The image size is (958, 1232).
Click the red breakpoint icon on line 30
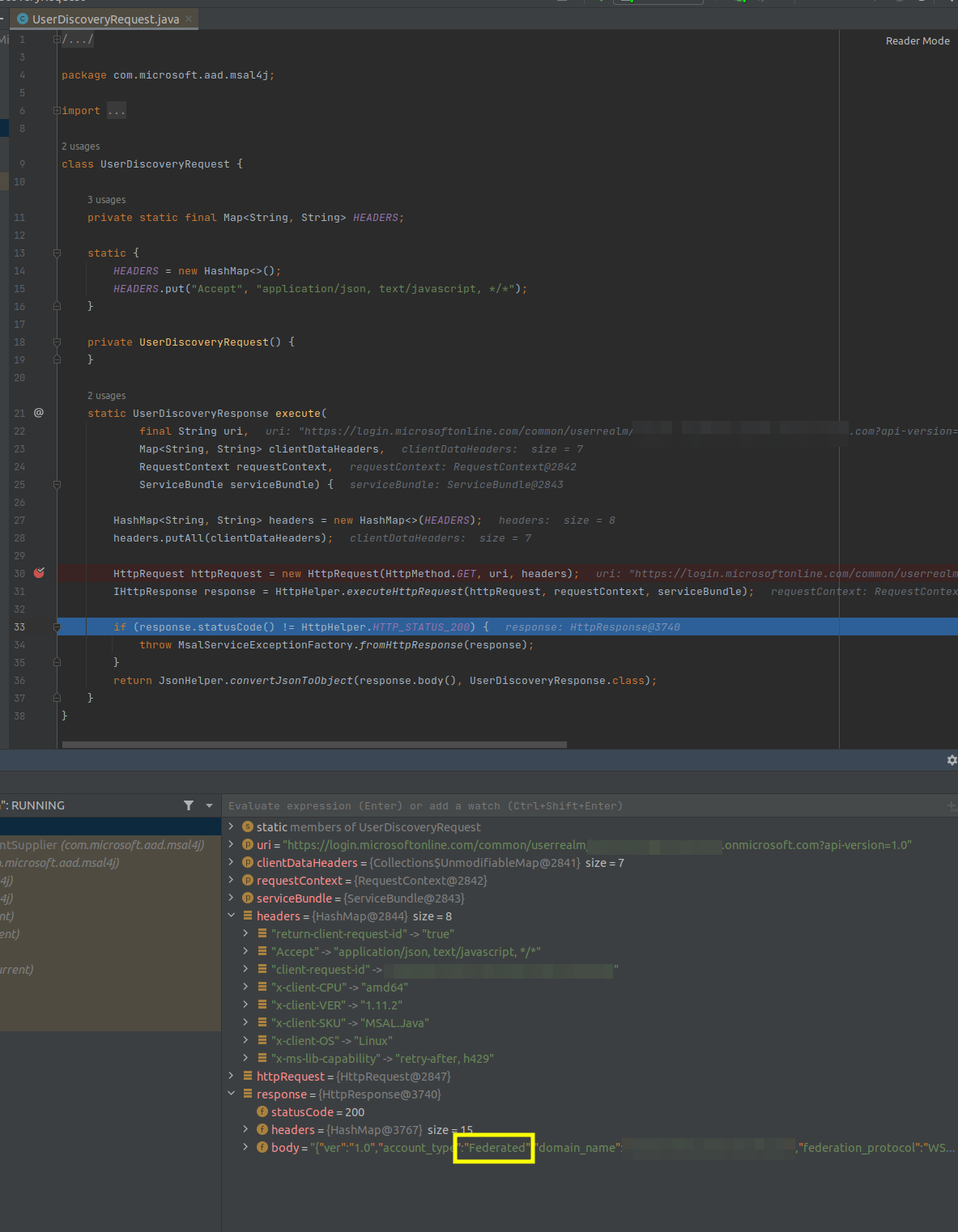pyautogui.click(x=39, y=573)
